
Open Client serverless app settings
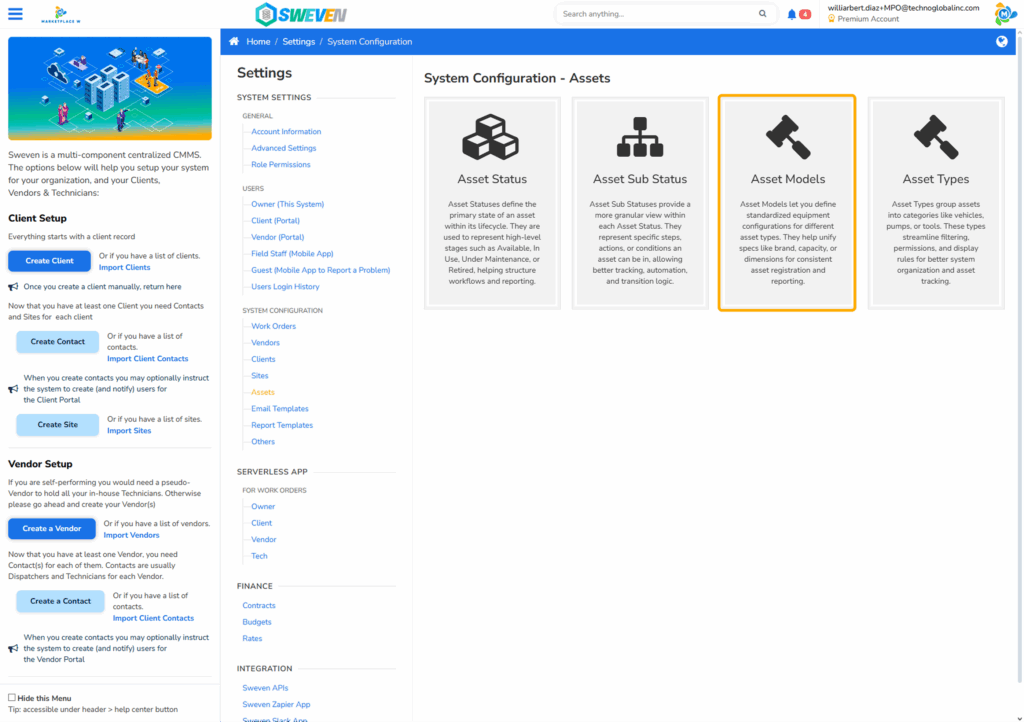coord(261,523)
